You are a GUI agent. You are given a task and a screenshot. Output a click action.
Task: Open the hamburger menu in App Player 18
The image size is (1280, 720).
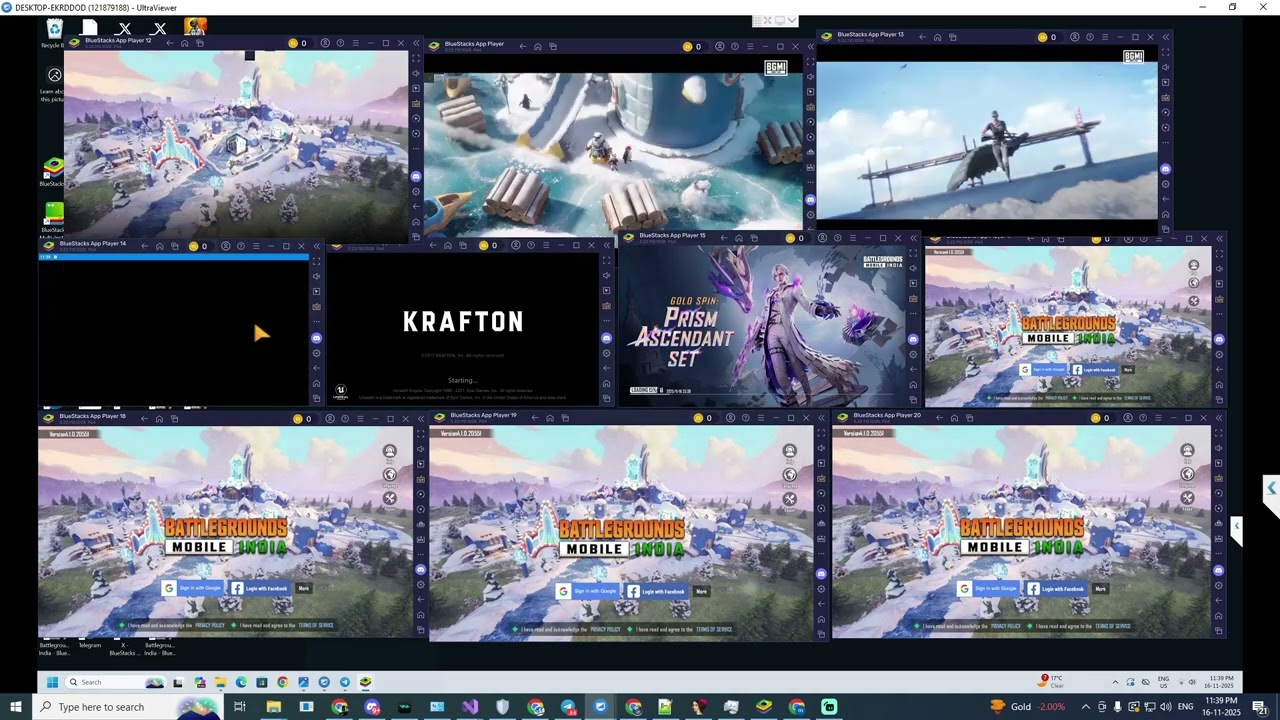359,418
